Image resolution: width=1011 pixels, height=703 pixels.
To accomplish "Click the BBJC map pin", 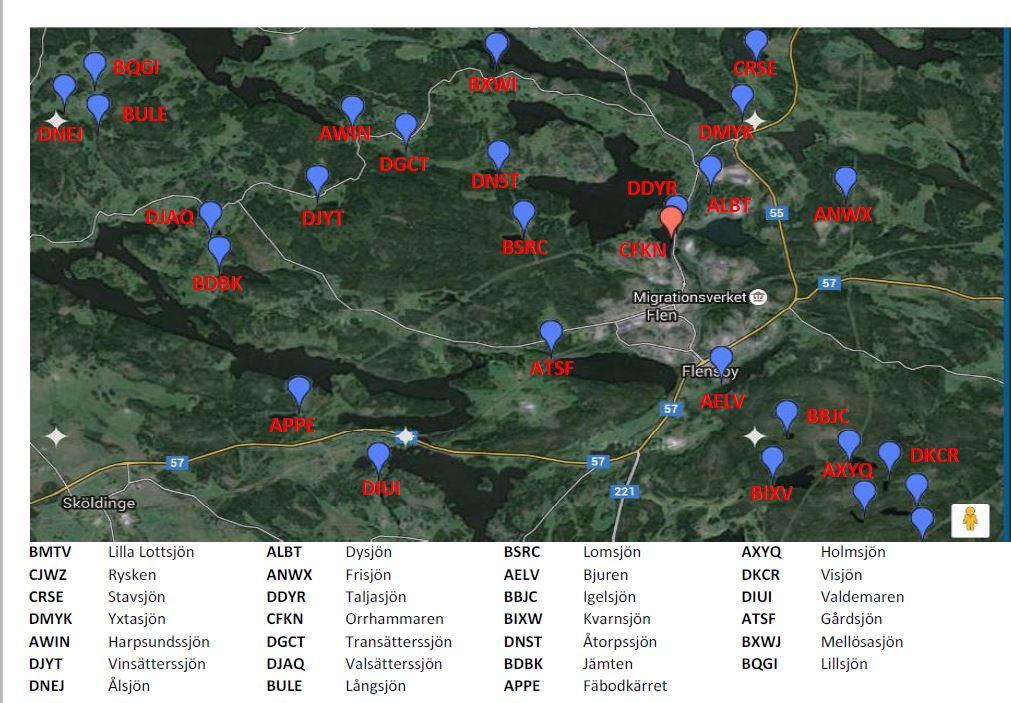I will tap(787, 415).
